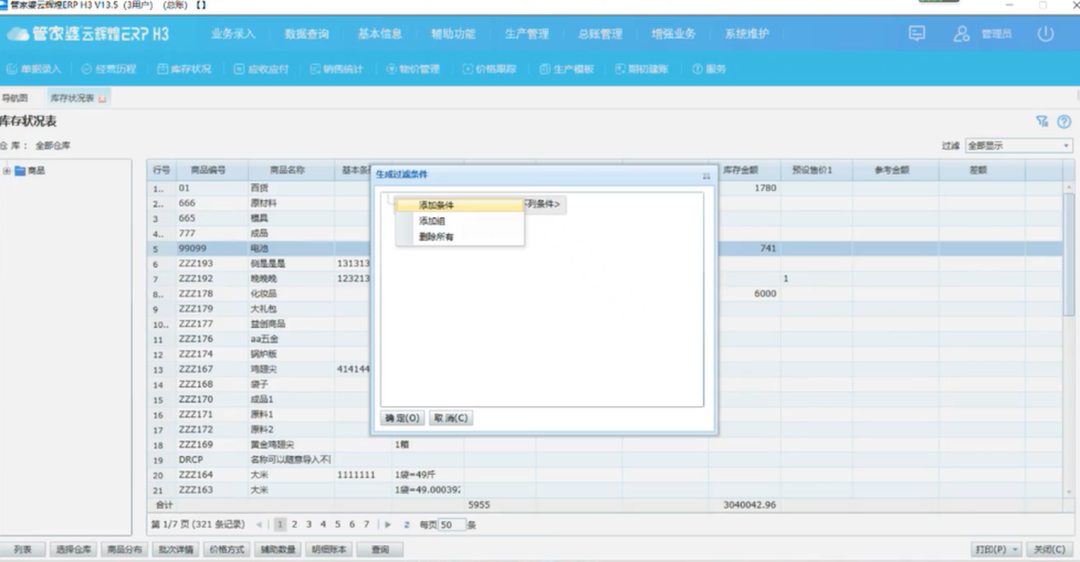Click the 辅助数量 button
The height and width of the screenshot is (562, 1080).
coord(278,550)
